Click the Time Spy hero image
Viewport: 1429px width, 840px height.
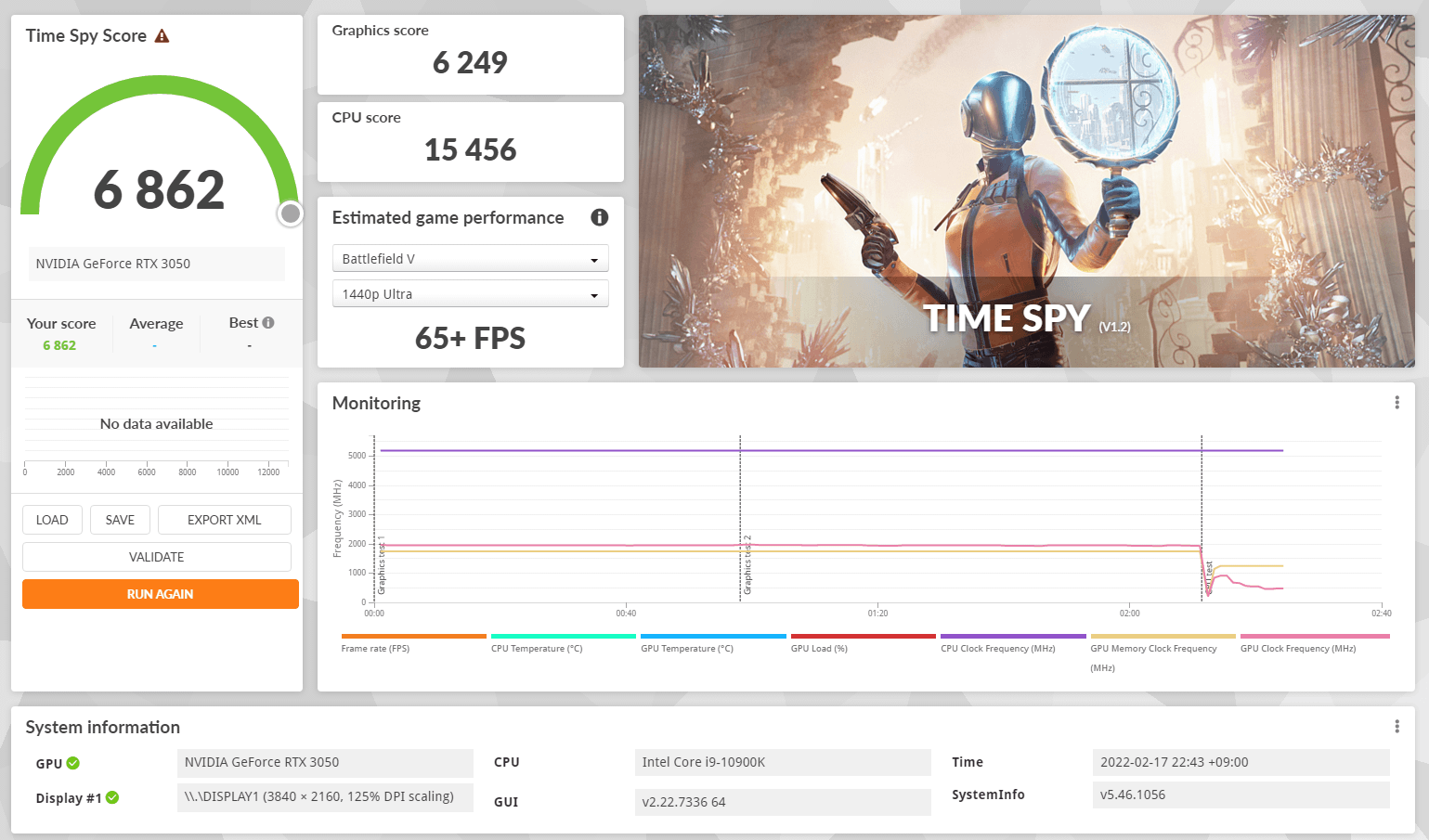1026,191
